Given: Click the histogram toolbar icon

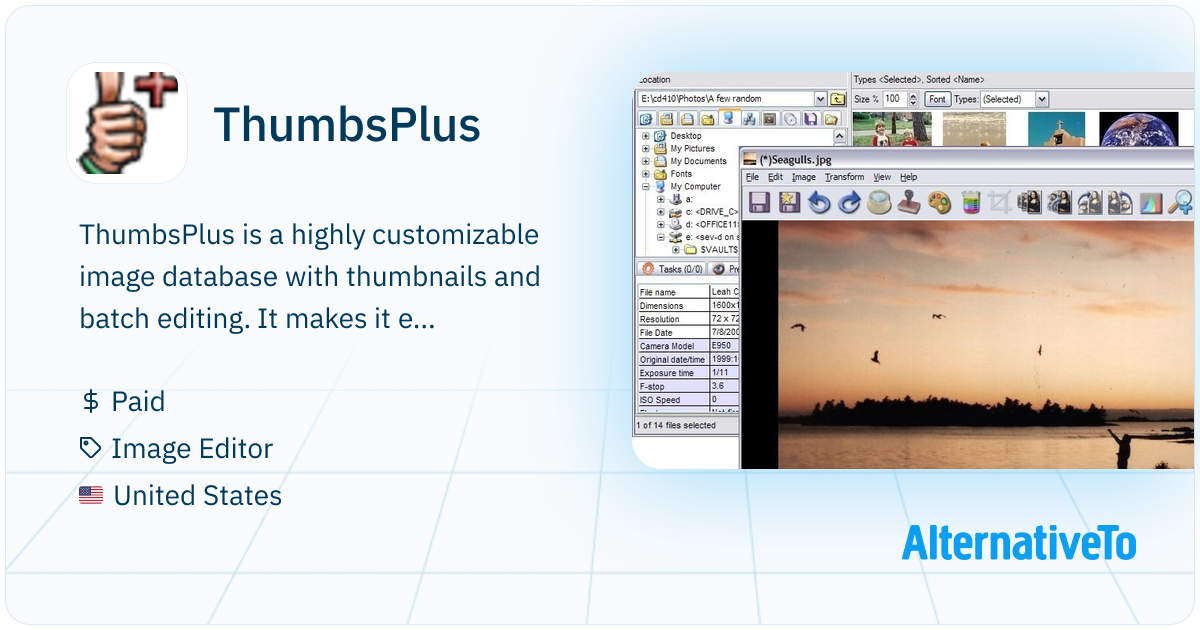Looking at the screenshot, I should [1151, 202].
